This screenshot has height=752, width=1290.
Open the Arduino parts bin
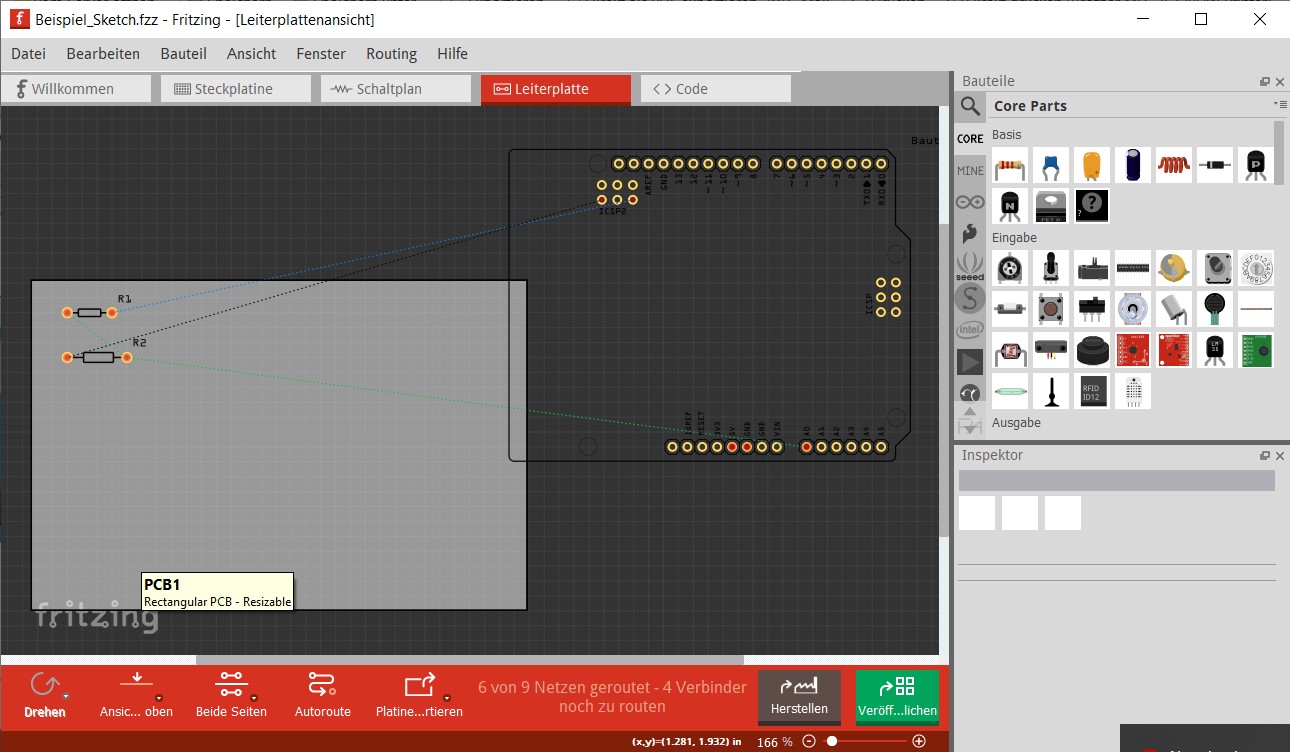pyautogui.click(x=970, y=202)
